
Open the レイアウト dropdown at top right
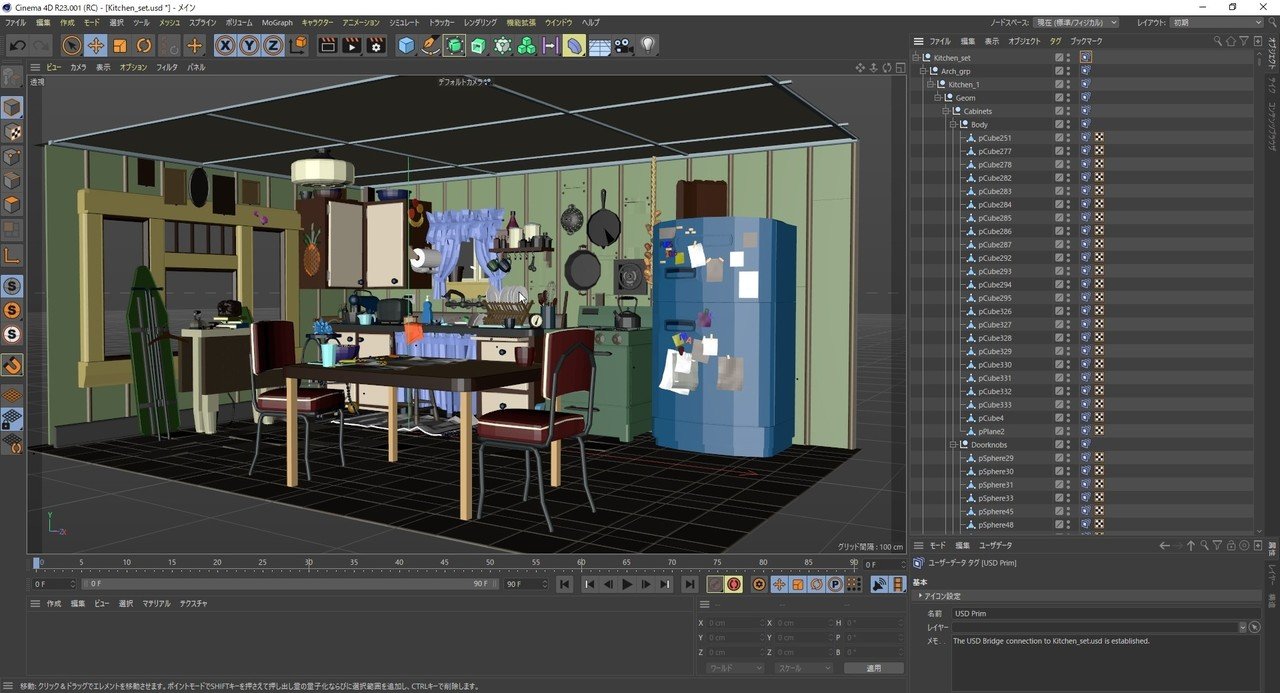[x=1217, y=22]
